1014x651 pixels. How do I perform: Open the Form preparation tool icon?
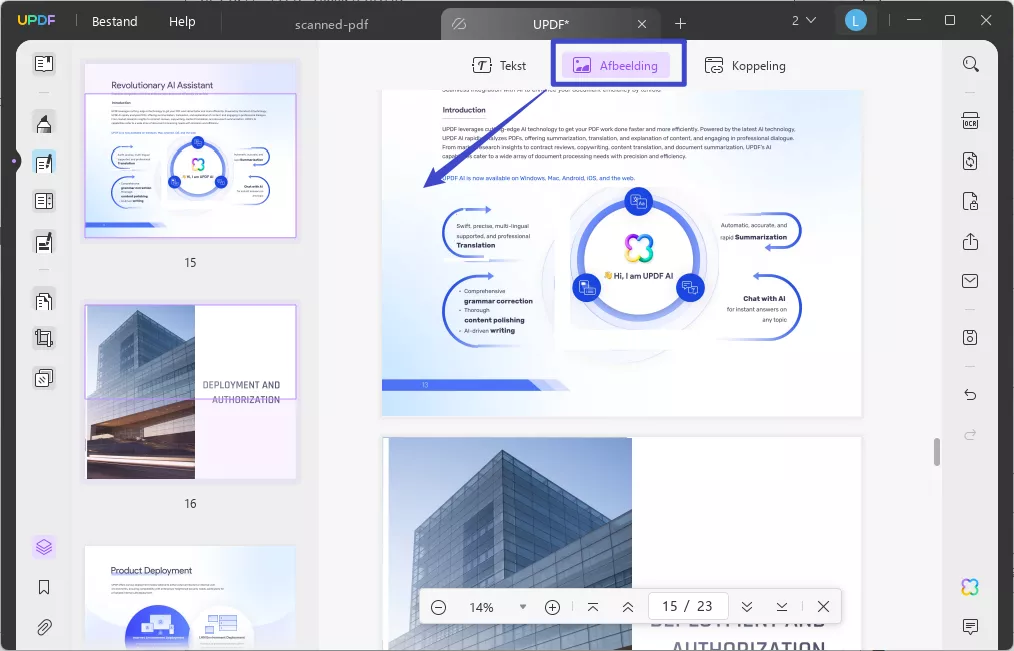point(44,202)
